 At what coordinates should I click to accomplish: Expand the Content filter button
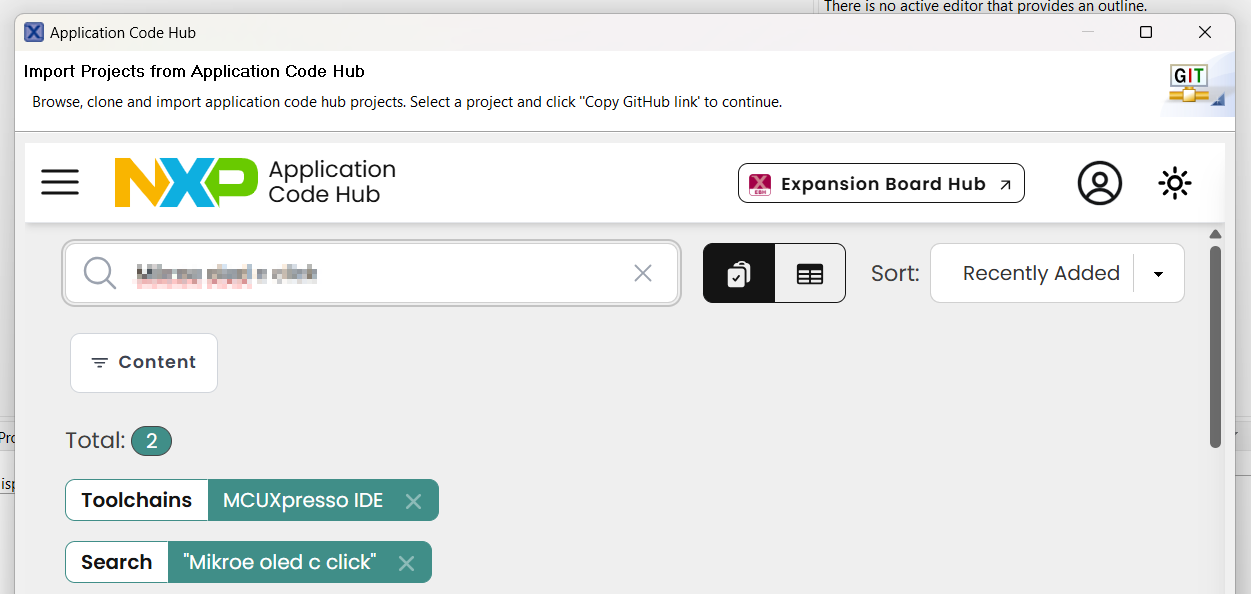144,362
